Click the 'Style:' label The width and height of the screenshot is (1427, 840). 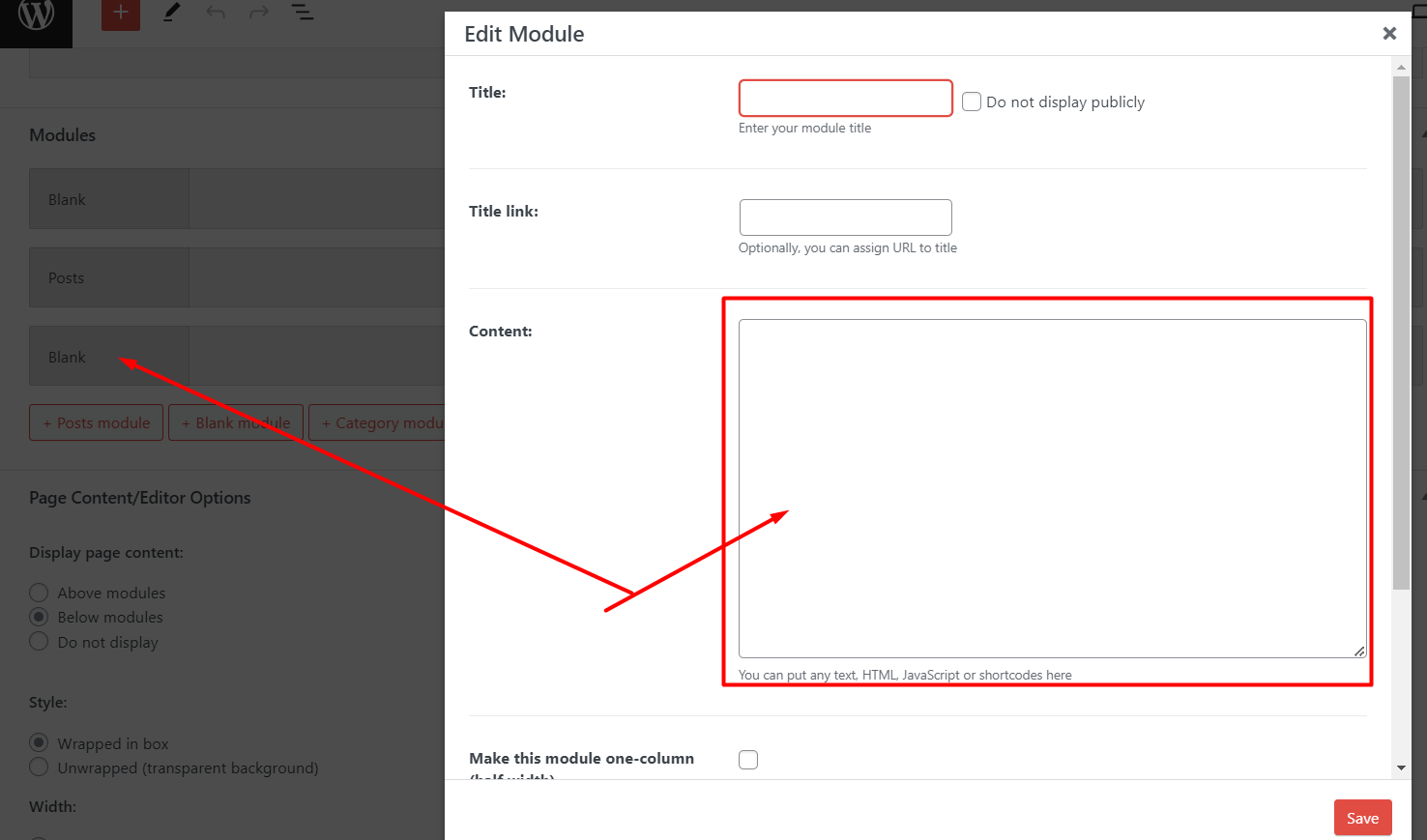(x=48, y=703)
